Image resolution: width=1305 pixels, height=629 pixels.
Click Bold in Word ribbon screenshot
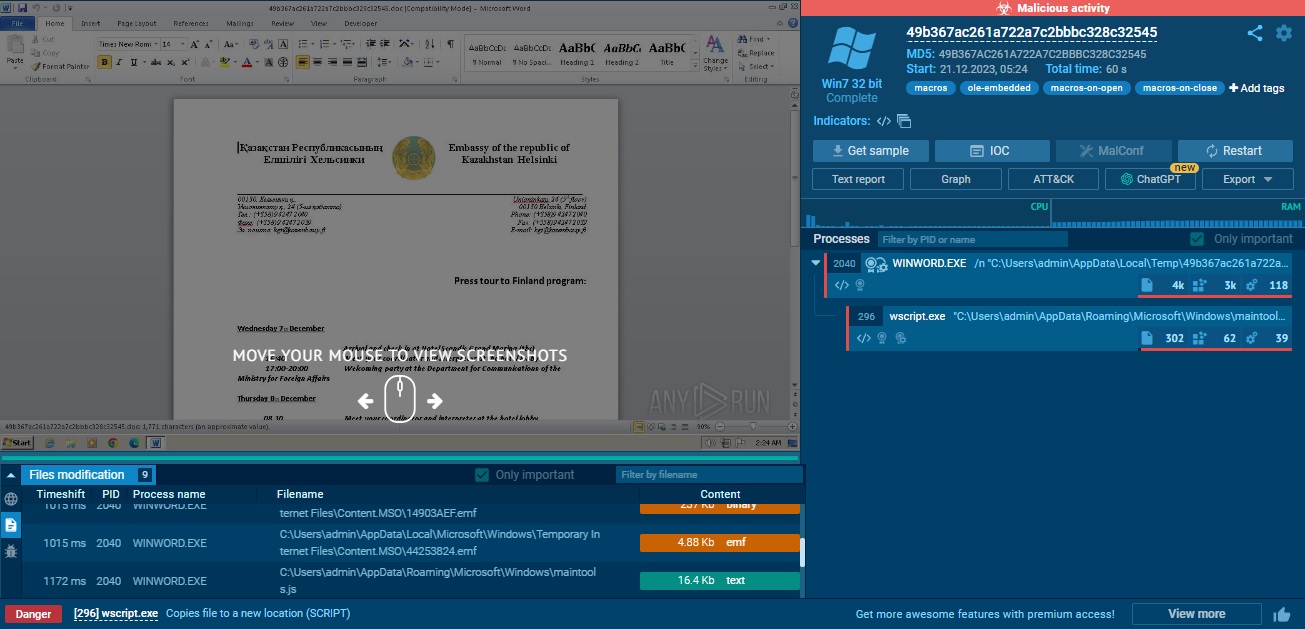point(105,62)
